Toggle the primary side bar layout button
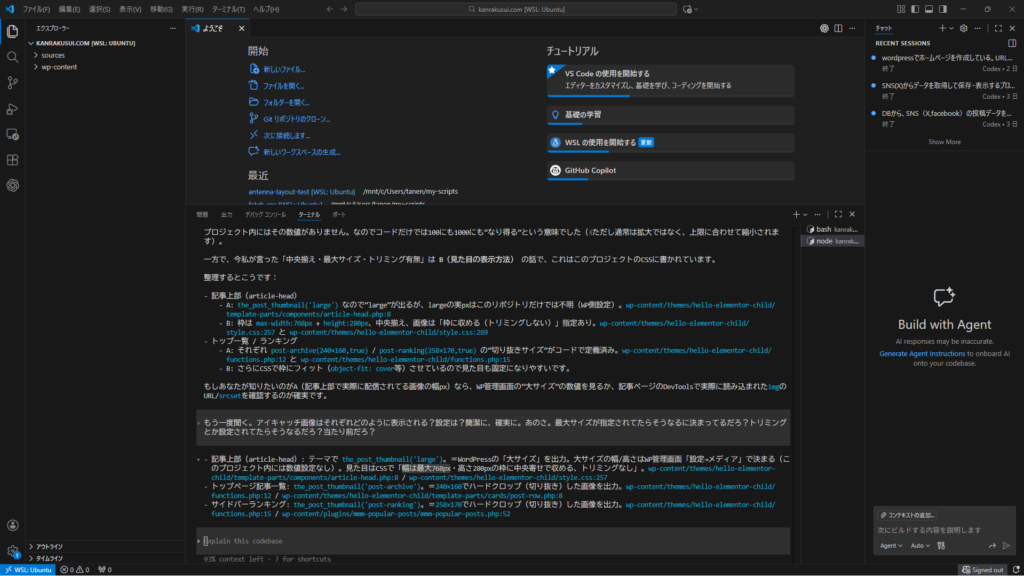 pos(914,9)
